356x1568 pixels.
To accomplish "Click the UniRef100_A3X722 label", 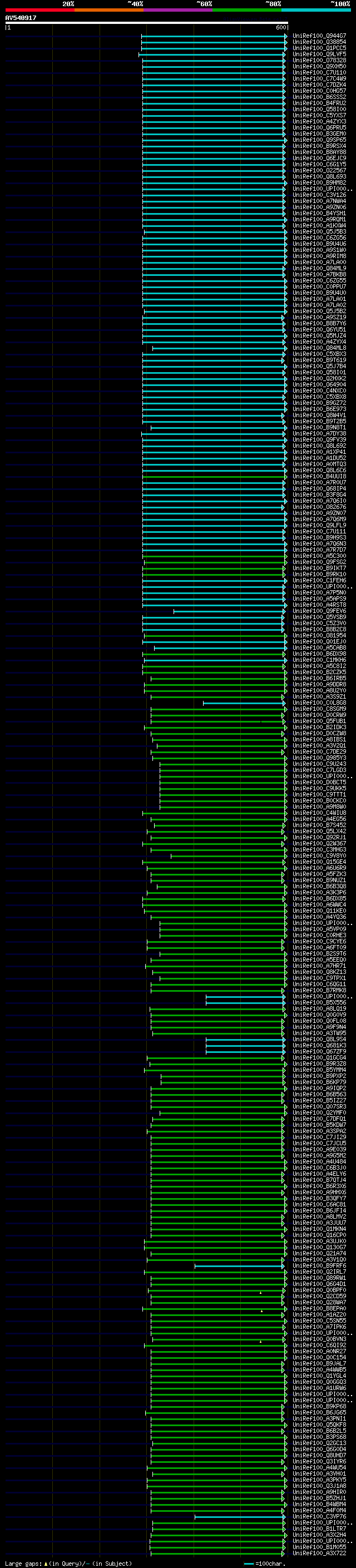I will tap(319, 1554).
